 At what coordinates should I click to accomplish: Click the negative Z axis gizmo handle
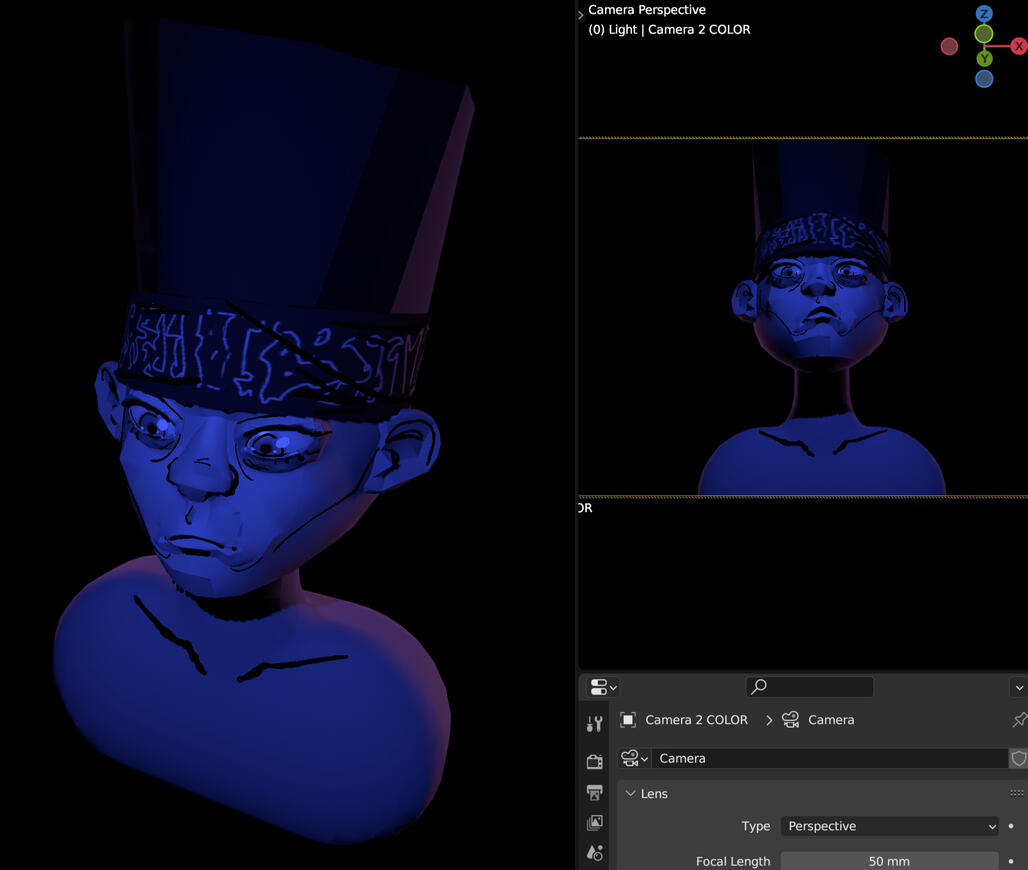click(x=984, y=79)
